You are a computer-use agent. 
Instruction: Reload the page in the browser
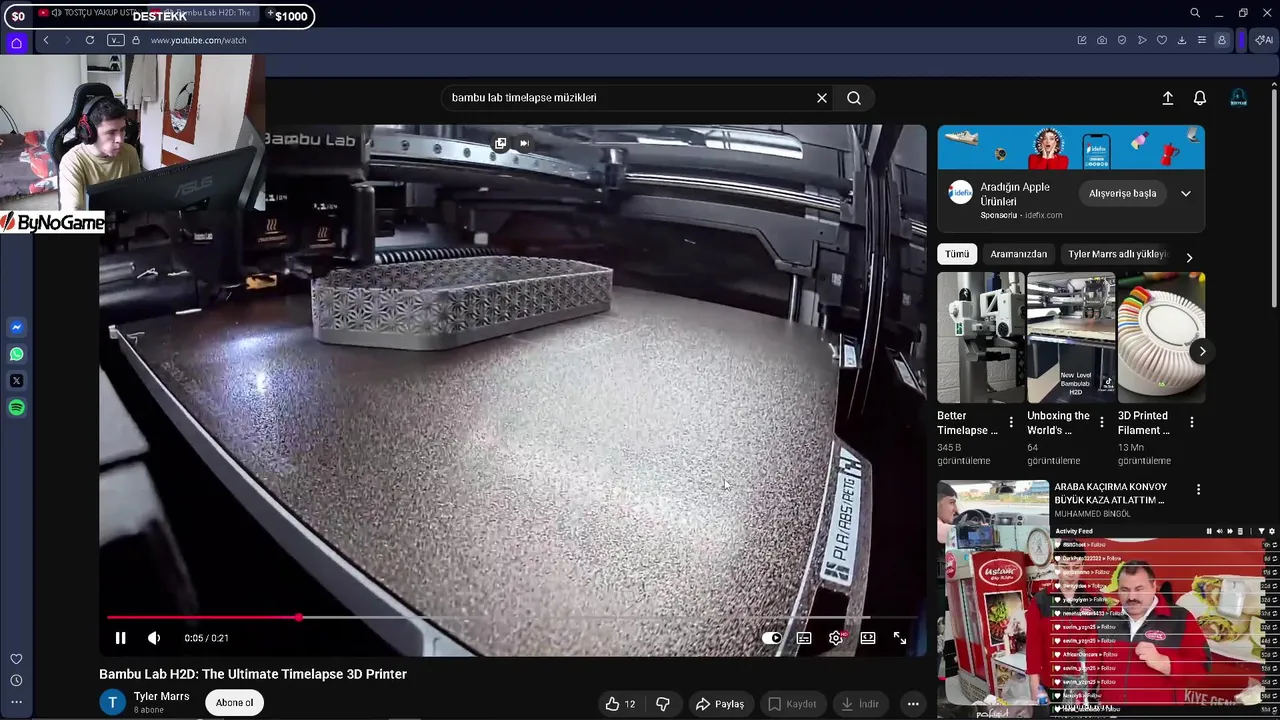(90, 40)
